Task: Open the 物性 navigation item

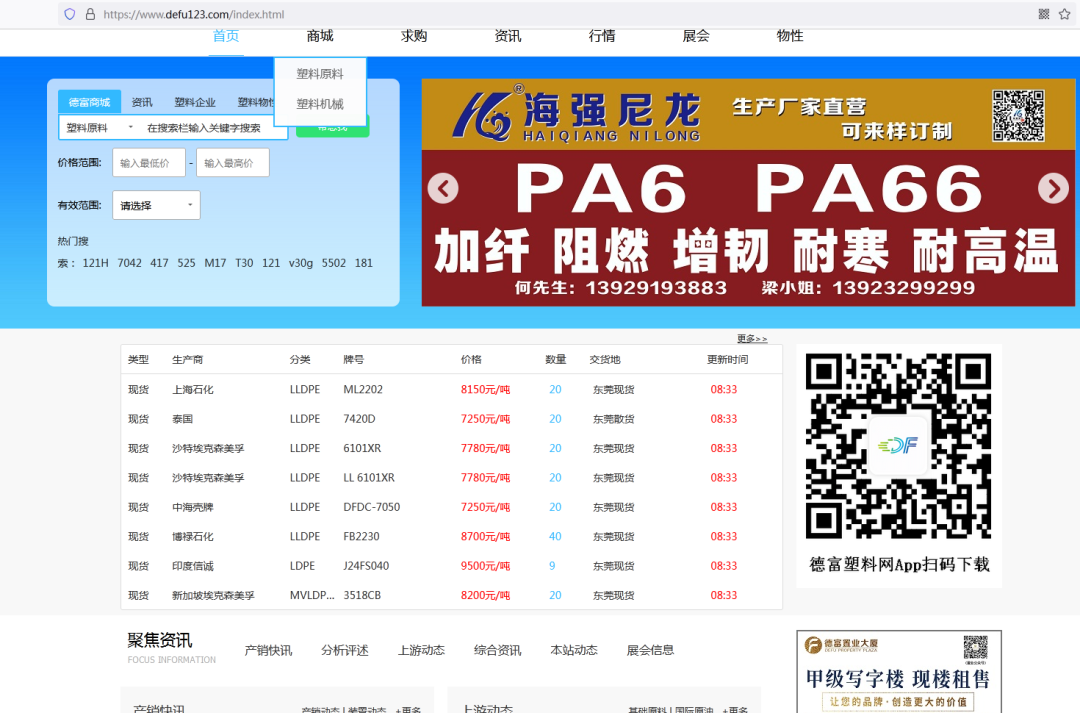Action: coord(790,36)
